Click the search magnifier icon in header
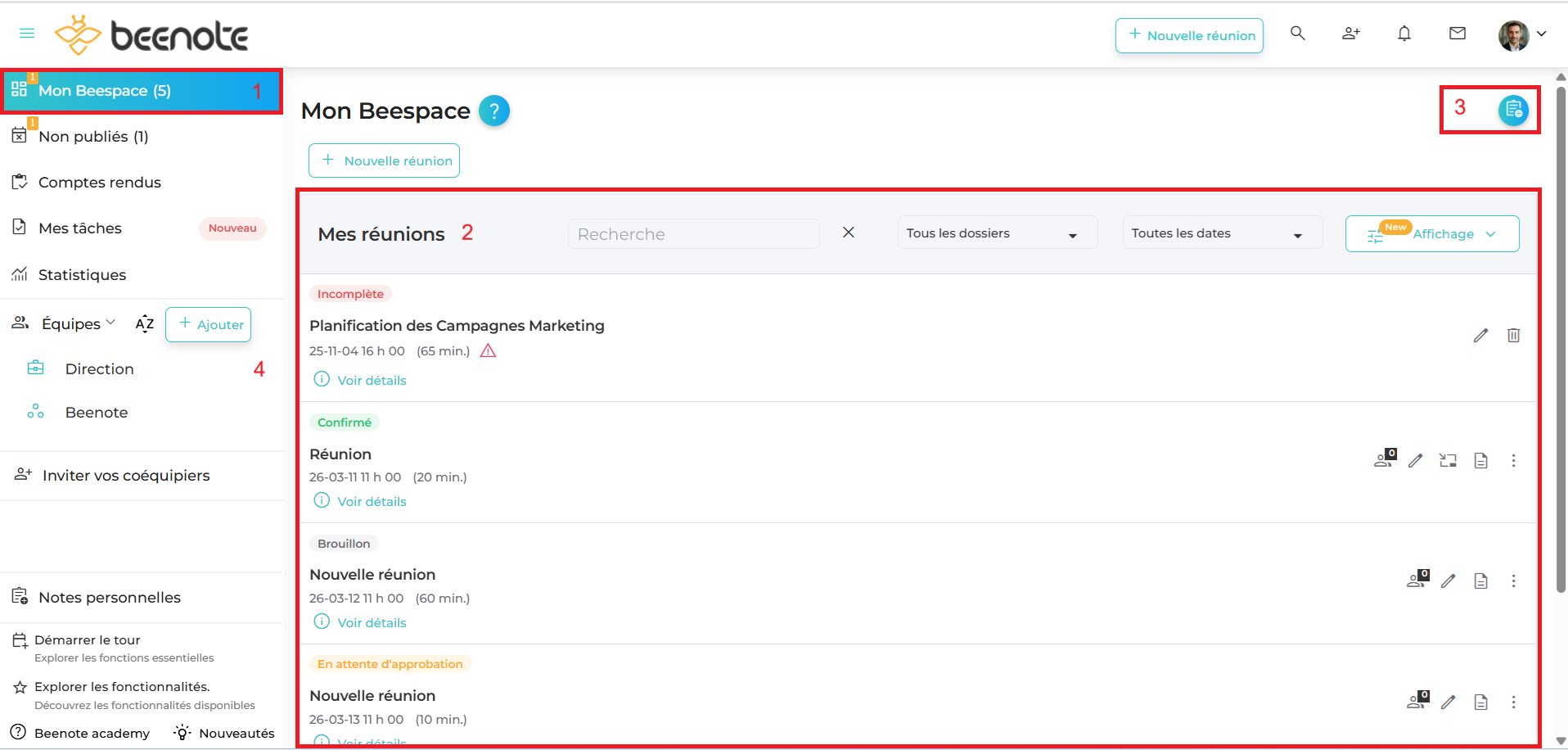Screen dimensions: 1568x750 [1297, 34]
